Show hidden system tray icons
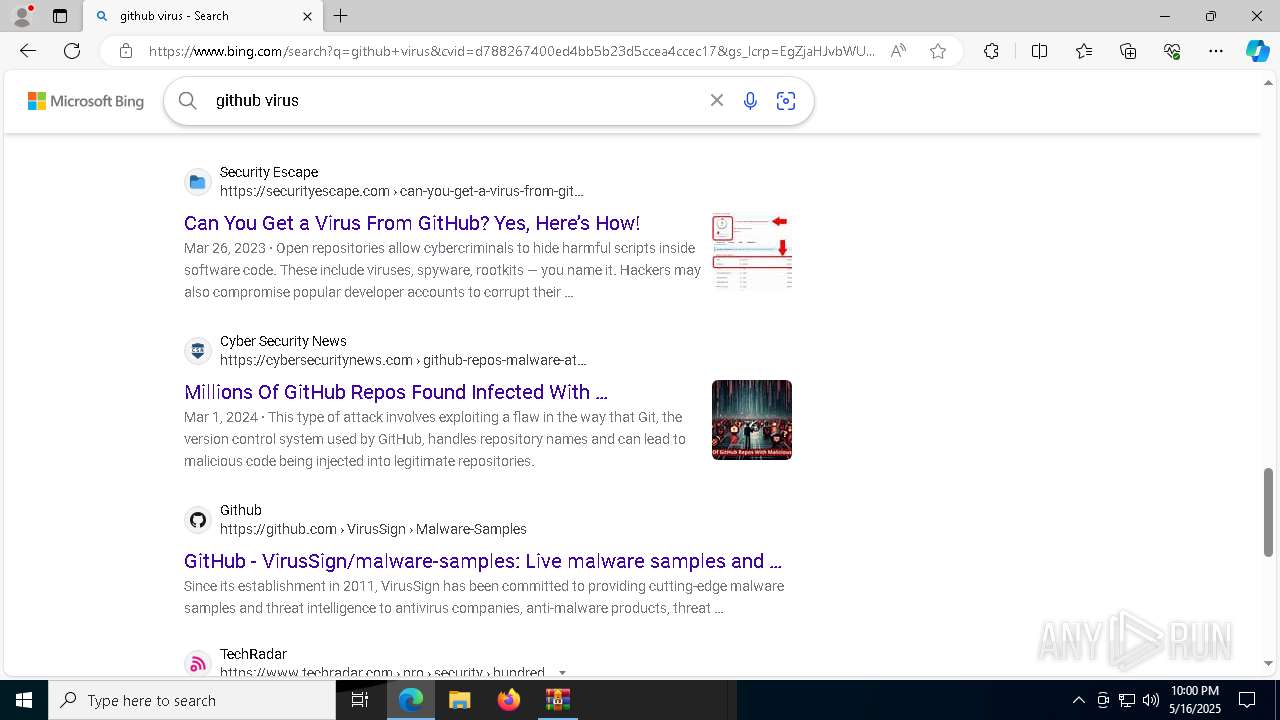This screenshot has width=1280, height=720. point(1078,700)
